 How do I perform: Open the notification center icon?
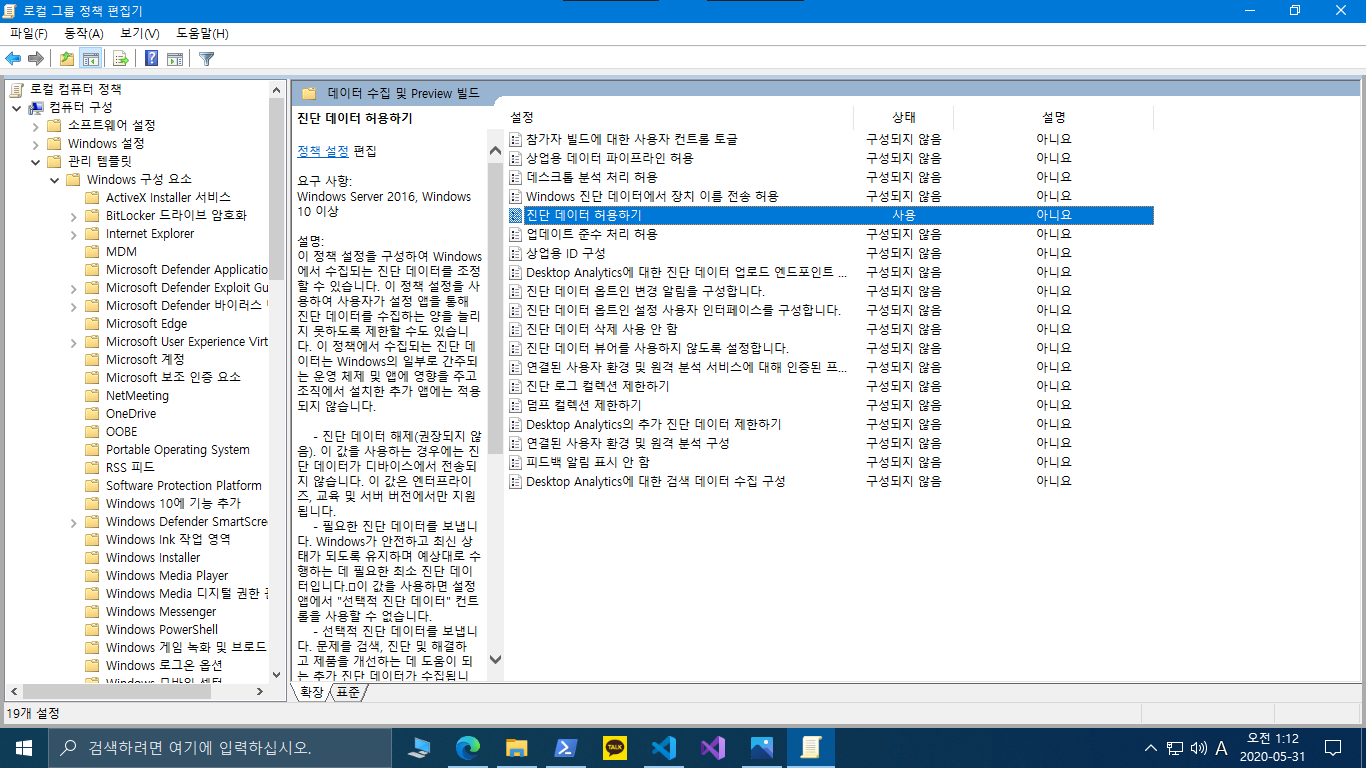pyautogui.click(x=1333, y=748)
